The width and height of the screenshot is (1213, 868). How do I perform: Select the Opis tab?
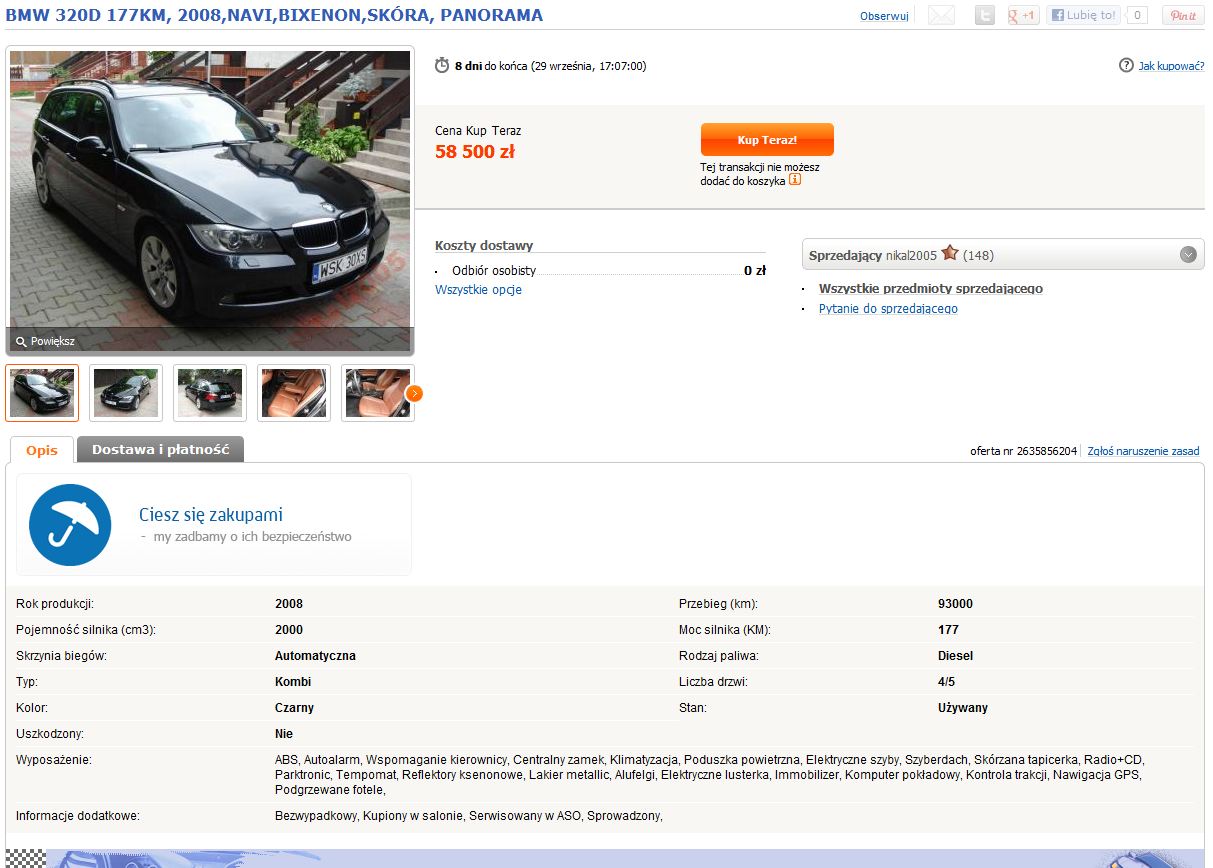click(x=42, y=450)
